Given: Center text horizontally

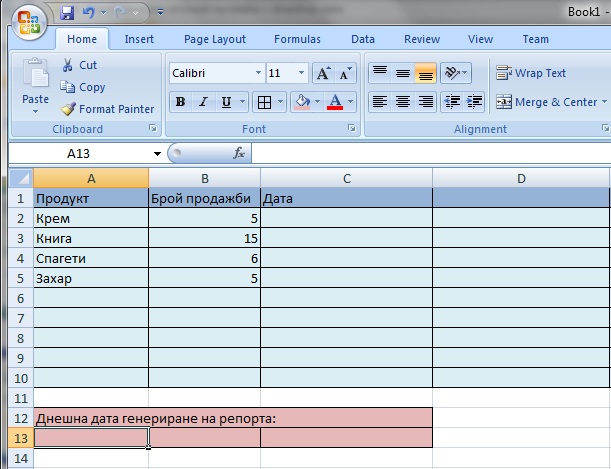Looking at the screenshot, I should pos(403,102).
